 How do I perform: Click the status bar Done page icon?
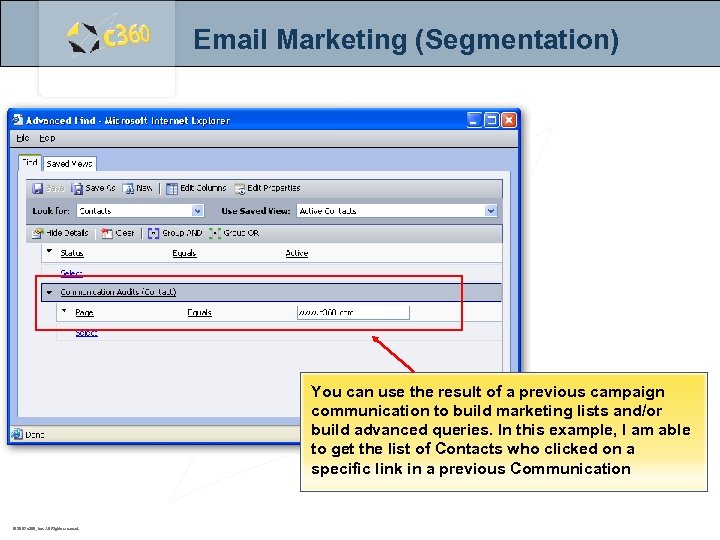tap(17, 434)
